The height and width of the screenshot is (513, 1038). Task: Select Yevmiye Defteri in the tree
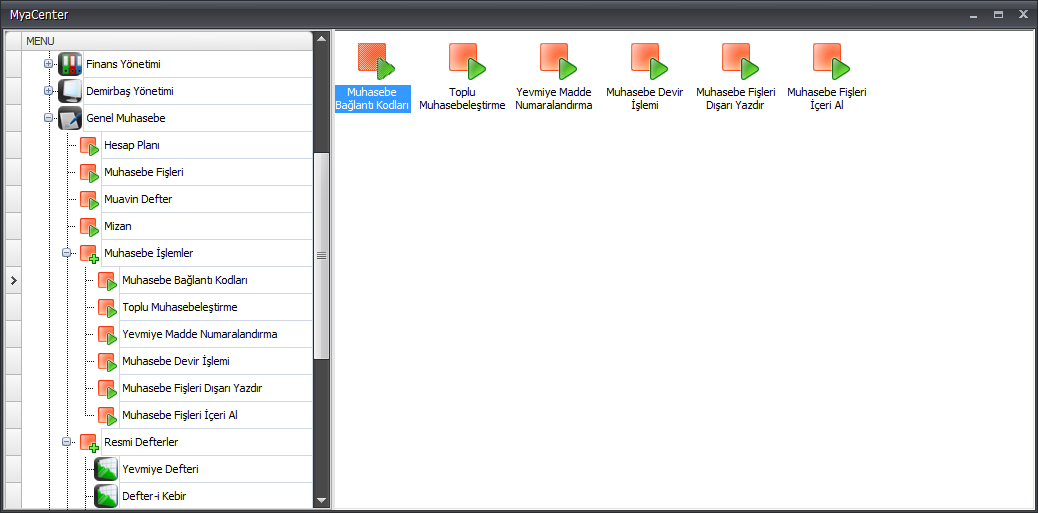tap(160, 469)
